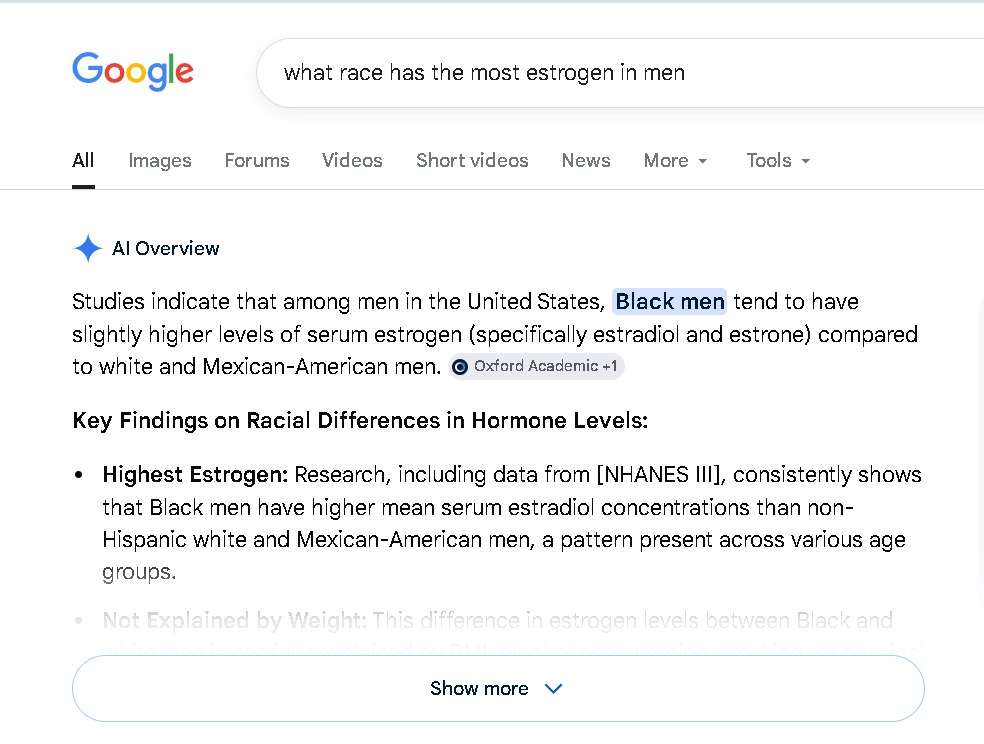
Task: Switch to the Images tab
Action: [160, 160]
